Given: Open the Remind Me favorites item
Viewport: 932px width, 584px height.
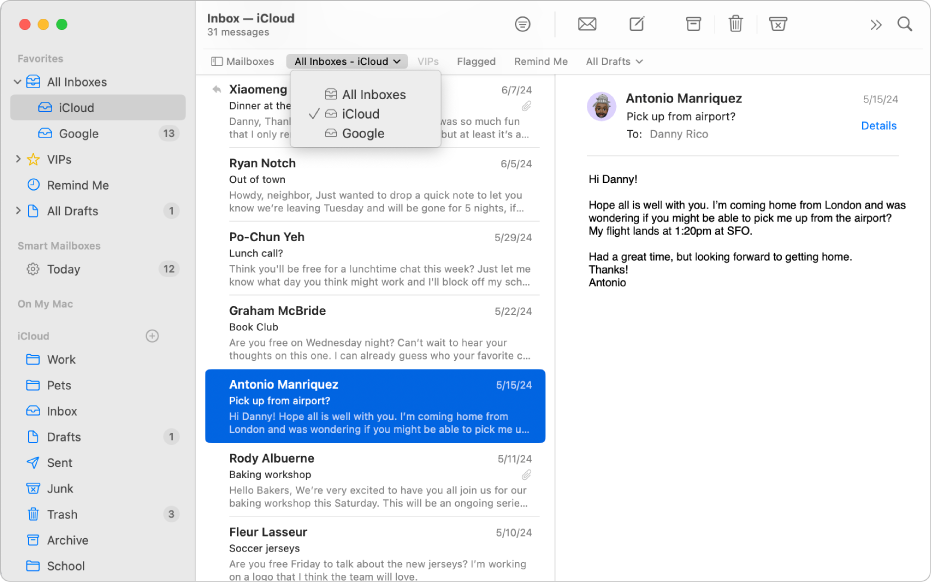Looking at the screenshot, I should click(540, 61).
